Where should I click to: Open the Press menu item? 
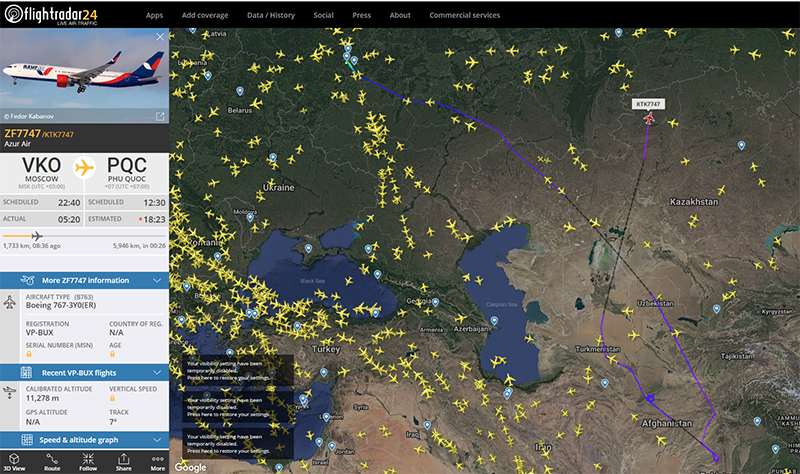coord(361,15)
